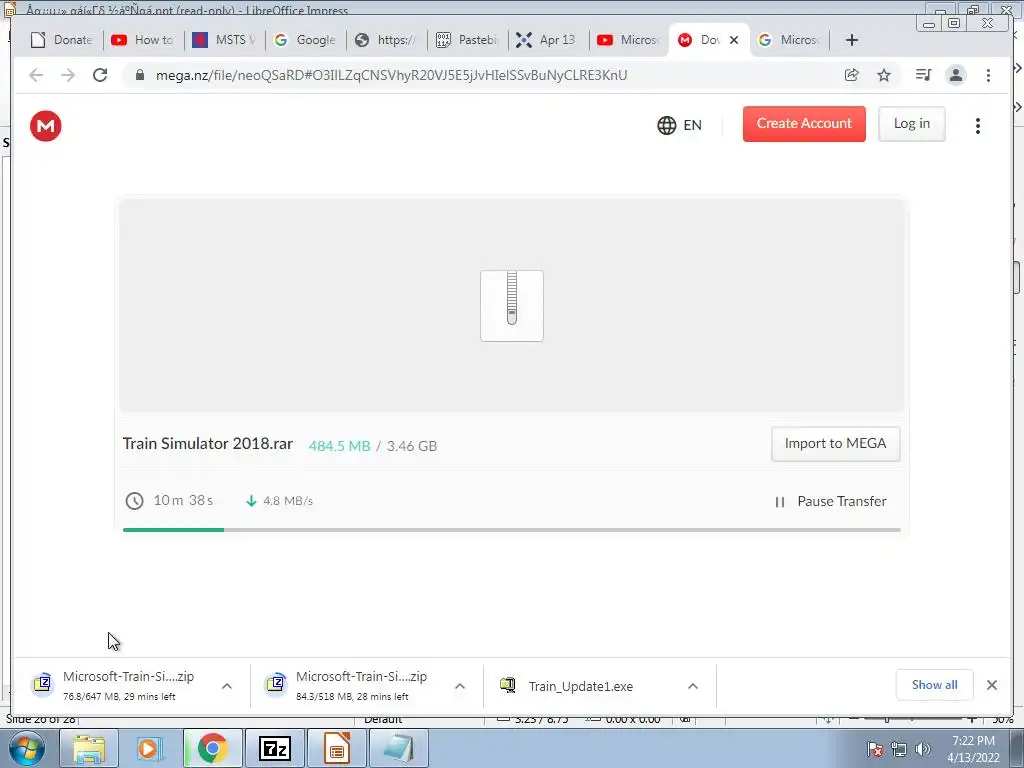Click the Action Center flag tray icon

coord(875,749)
